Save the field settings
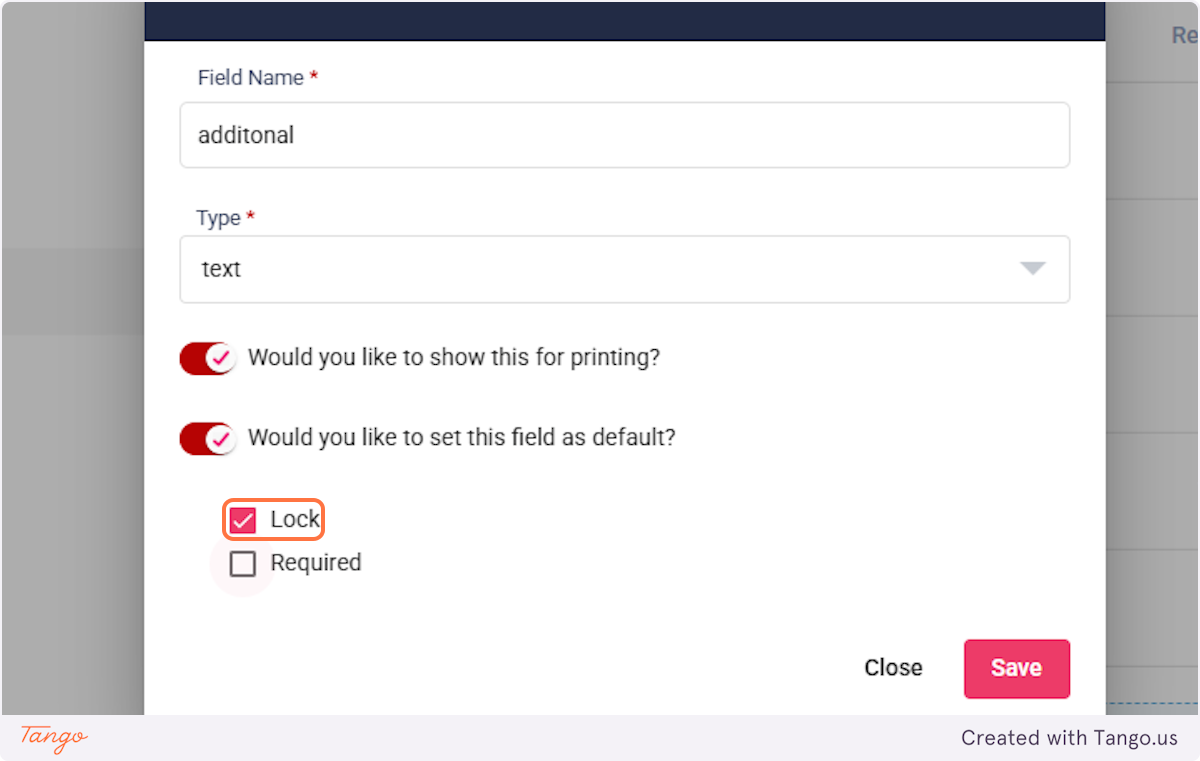Viewport: 1200px width, 761px height. point(1017,668)
